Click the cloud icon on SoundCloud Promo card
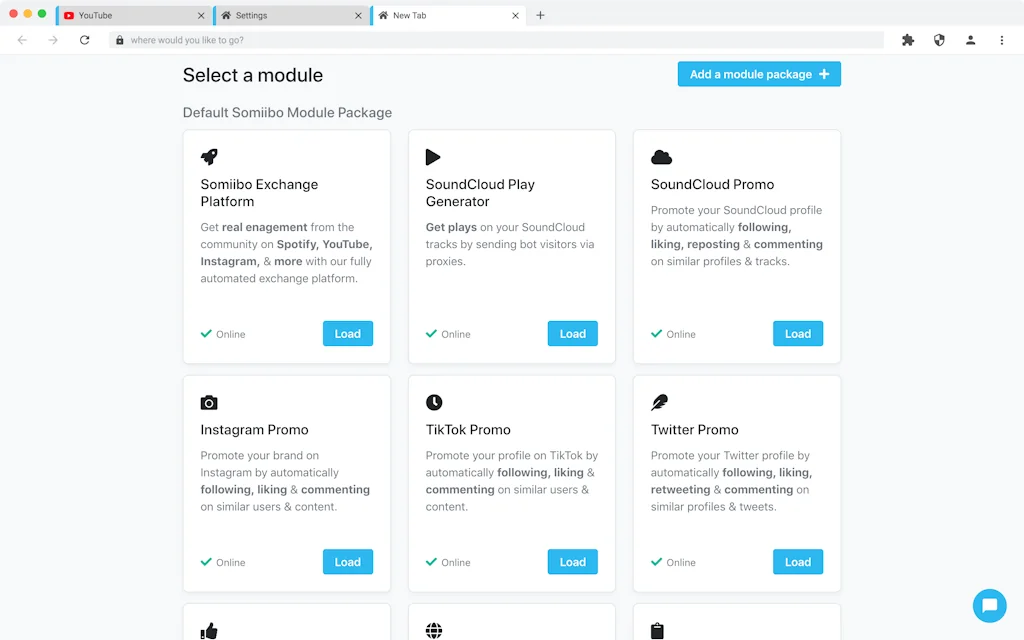 [x=659, y=156]
